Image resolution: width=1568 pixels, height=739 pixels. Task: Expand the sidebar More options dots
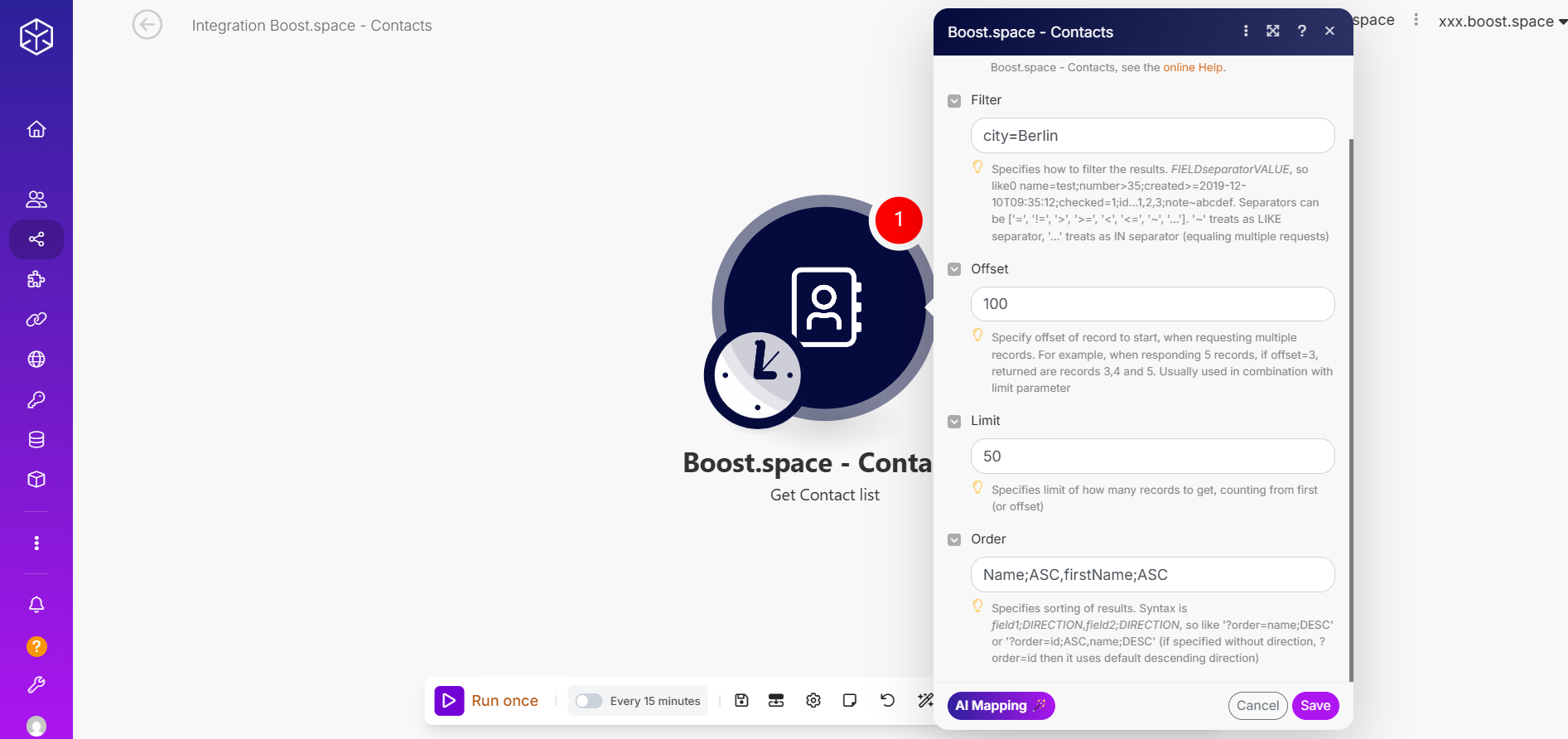click(36, 543)
